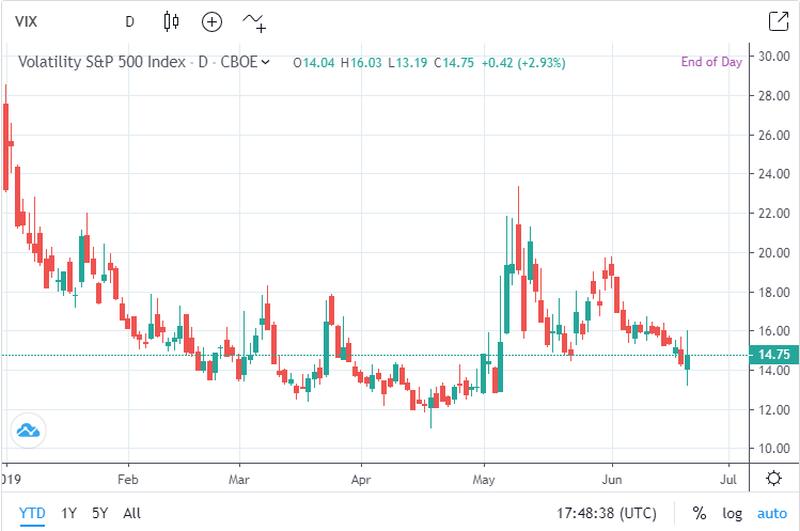Click the cloud TradingView logo icon
The width and height of the screenshot is (800, 531).
coord(28,431)
